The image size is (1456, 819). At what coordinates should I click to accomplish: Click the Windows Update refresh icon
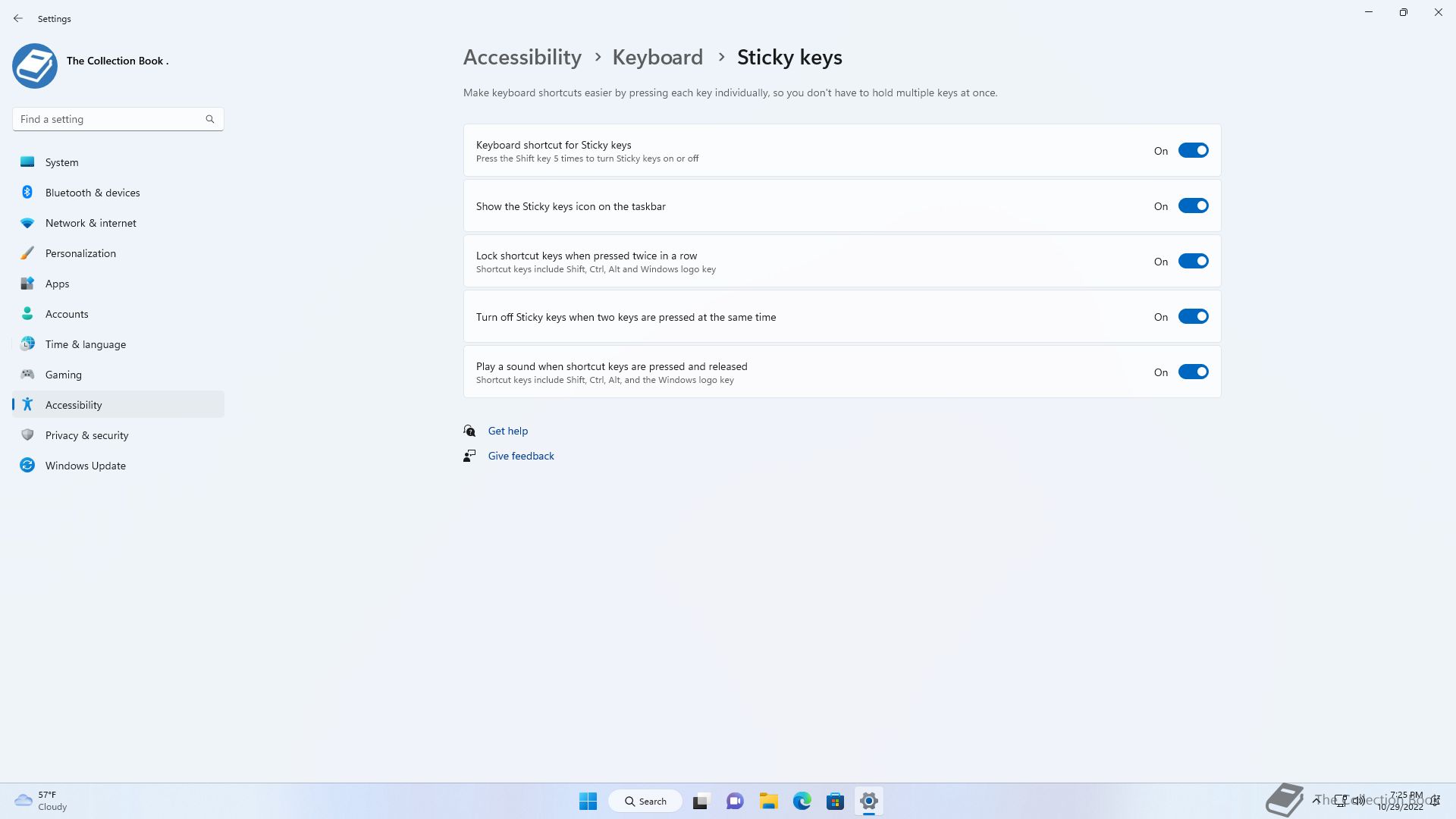(x=27, y=466)
